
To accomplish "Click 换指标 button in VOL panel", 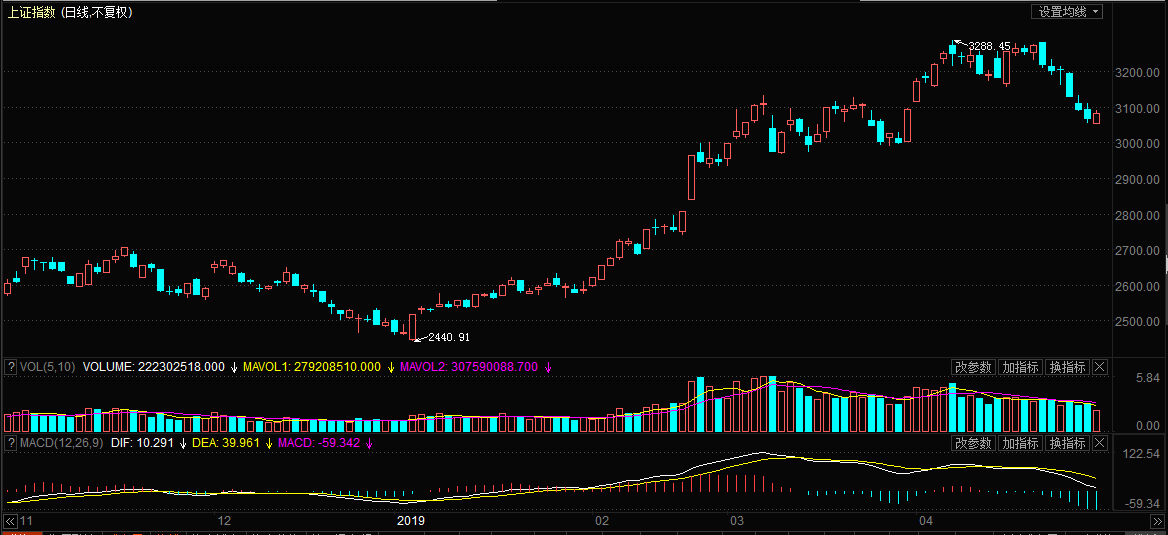I will click(1068, 367).
